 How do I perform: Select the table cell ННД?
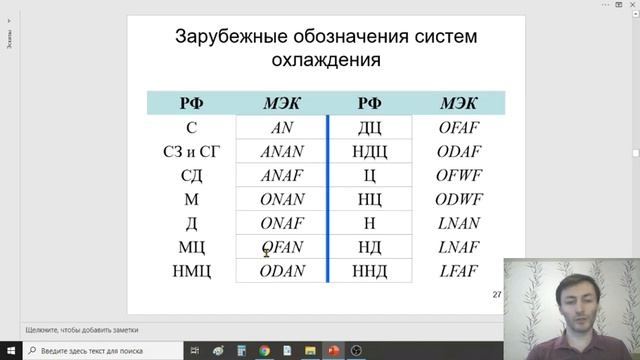point(370,271)
